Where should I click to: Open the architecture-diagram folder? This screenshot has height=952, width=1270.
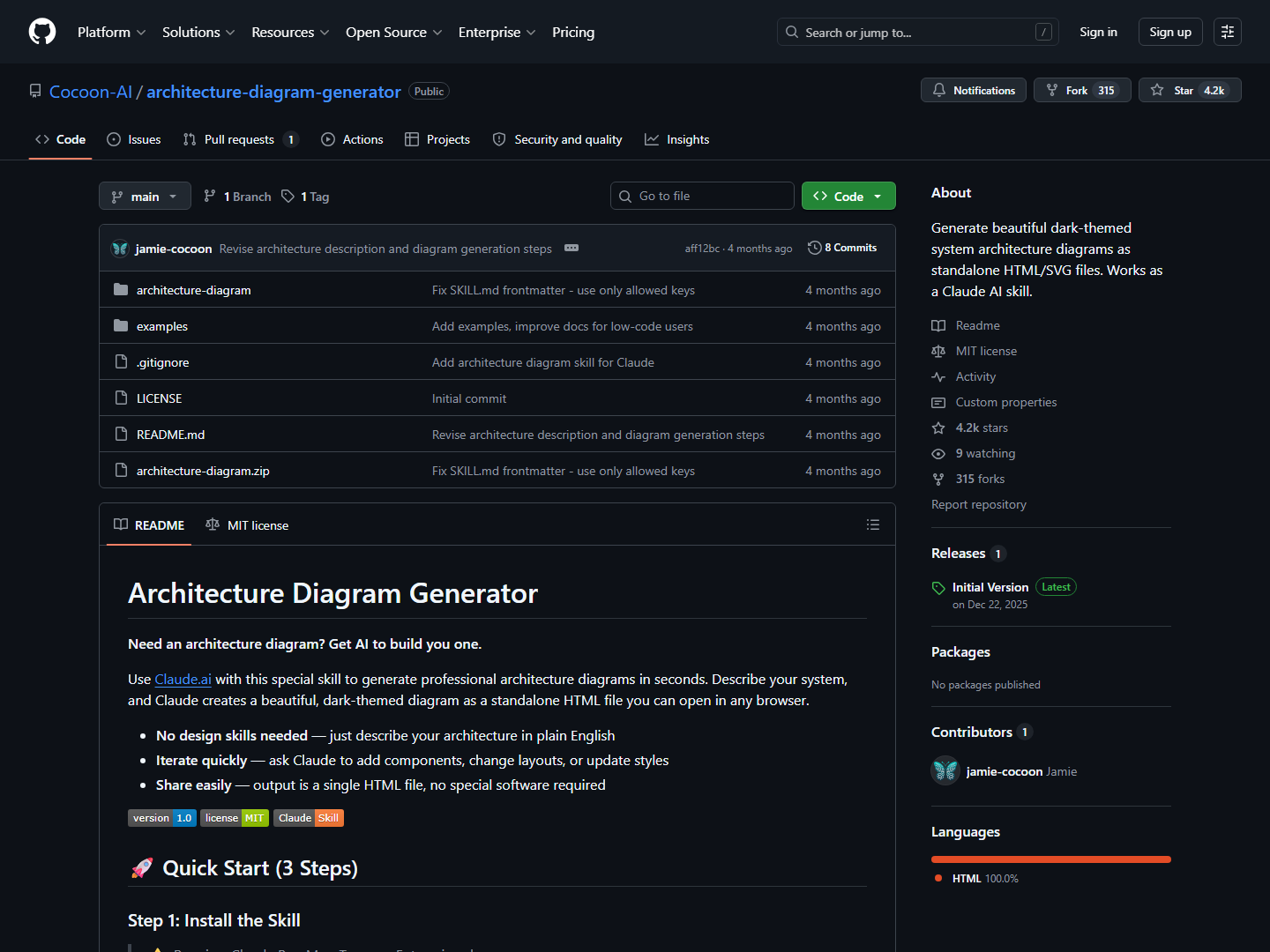tap(194, 290)
